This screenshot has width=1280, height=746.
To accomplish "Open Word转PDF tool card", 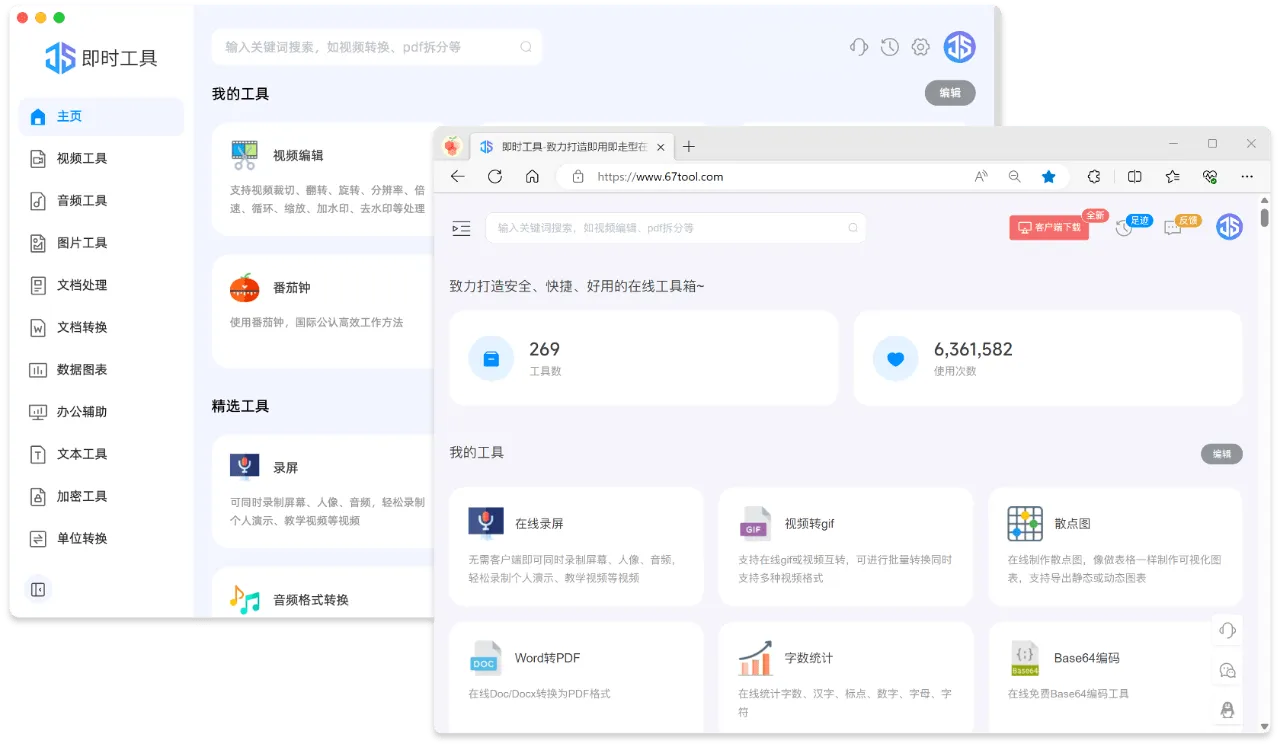I will pos(576,679).
